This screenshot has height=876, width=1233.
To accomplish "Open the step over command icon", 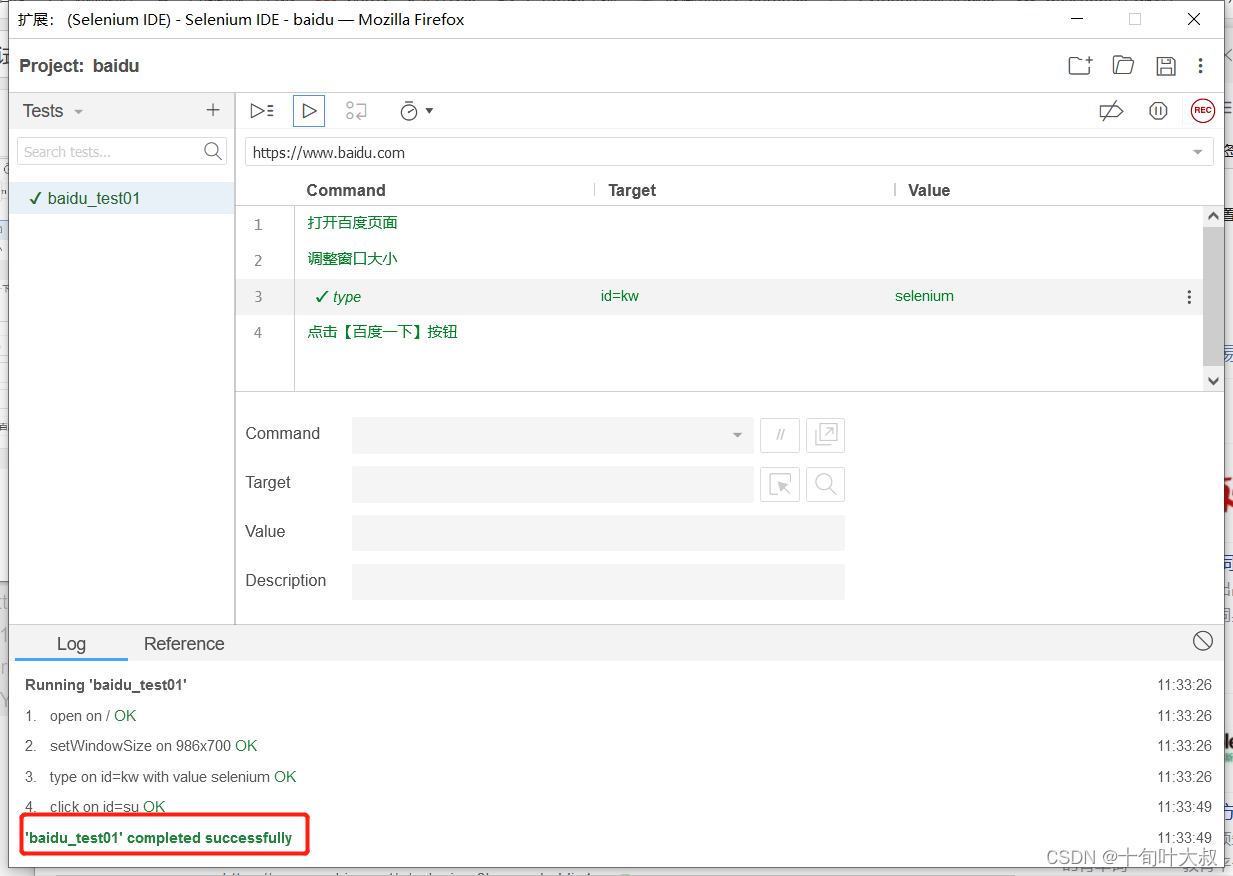I will 356,111.
